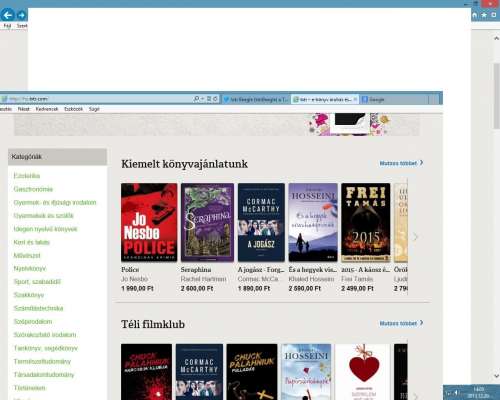
Task: Open Favorites star icon in outer window
Action: point(484,15)
